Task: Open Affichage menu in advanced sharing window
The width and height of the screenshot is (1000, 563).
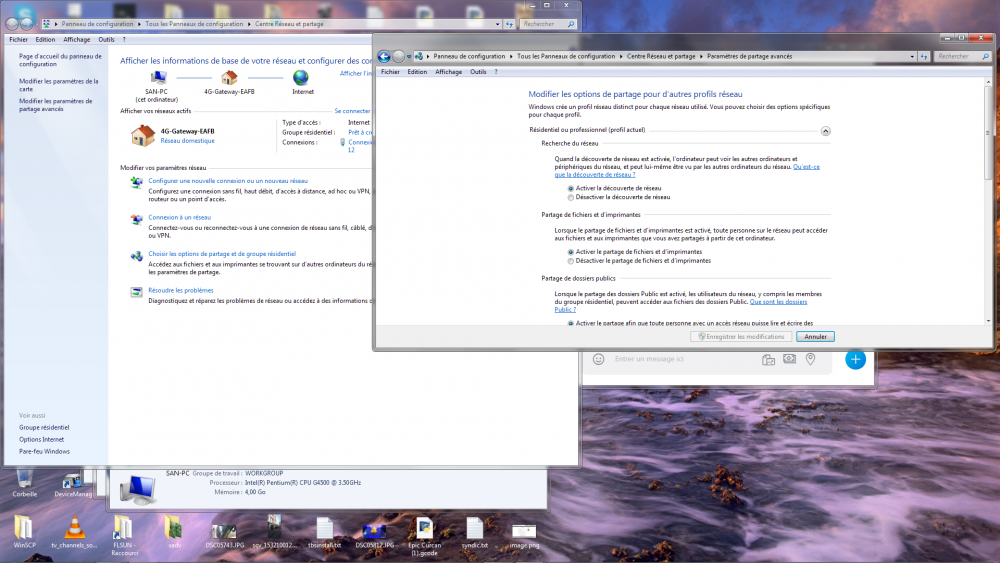Action: 448,72
